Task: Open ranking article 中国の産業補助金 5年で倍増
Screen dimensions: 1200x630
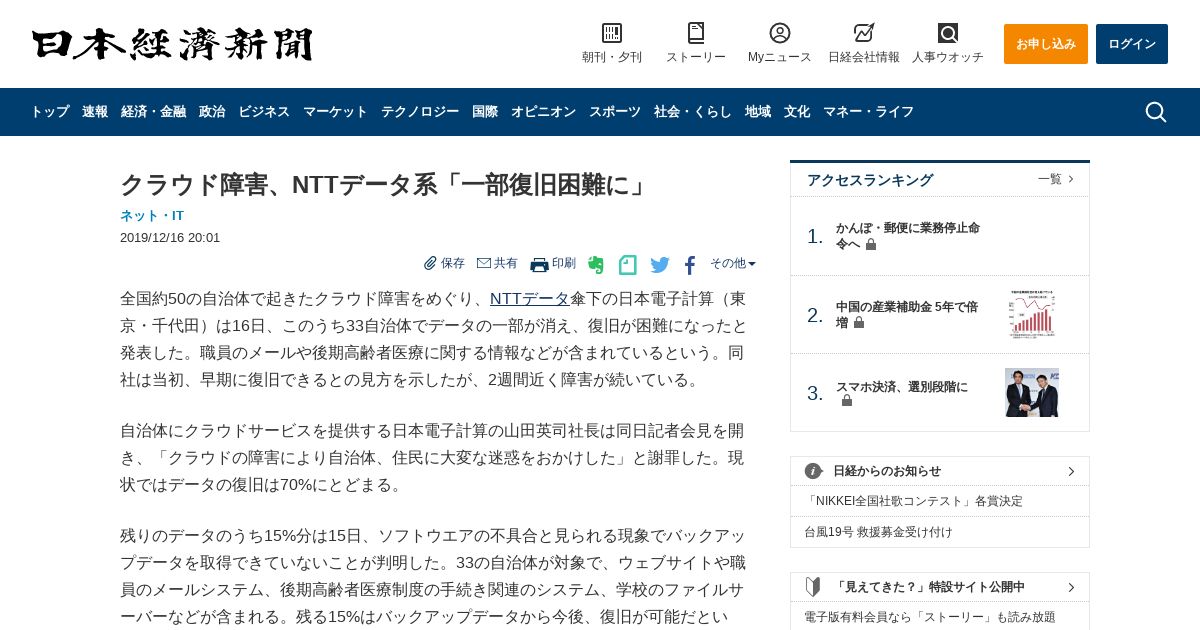Action: coord(907,314)
